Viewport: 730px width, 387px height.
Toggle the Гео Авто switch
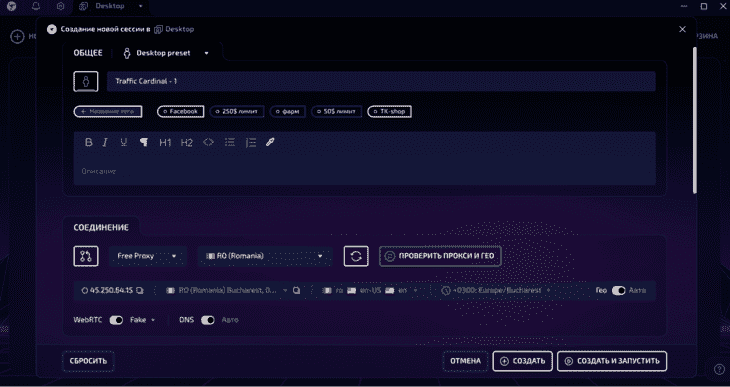pyautogui.click(x=618, y=291)
